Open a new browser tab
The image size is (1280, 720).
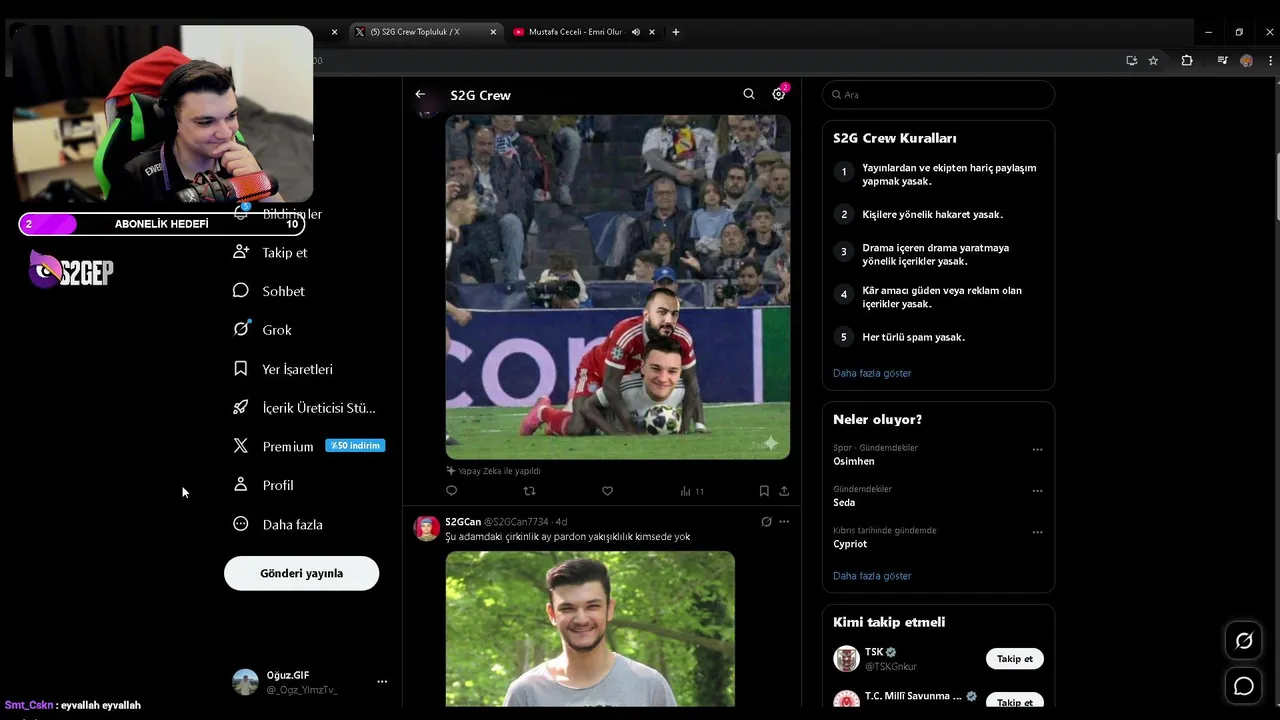[676, 32]
